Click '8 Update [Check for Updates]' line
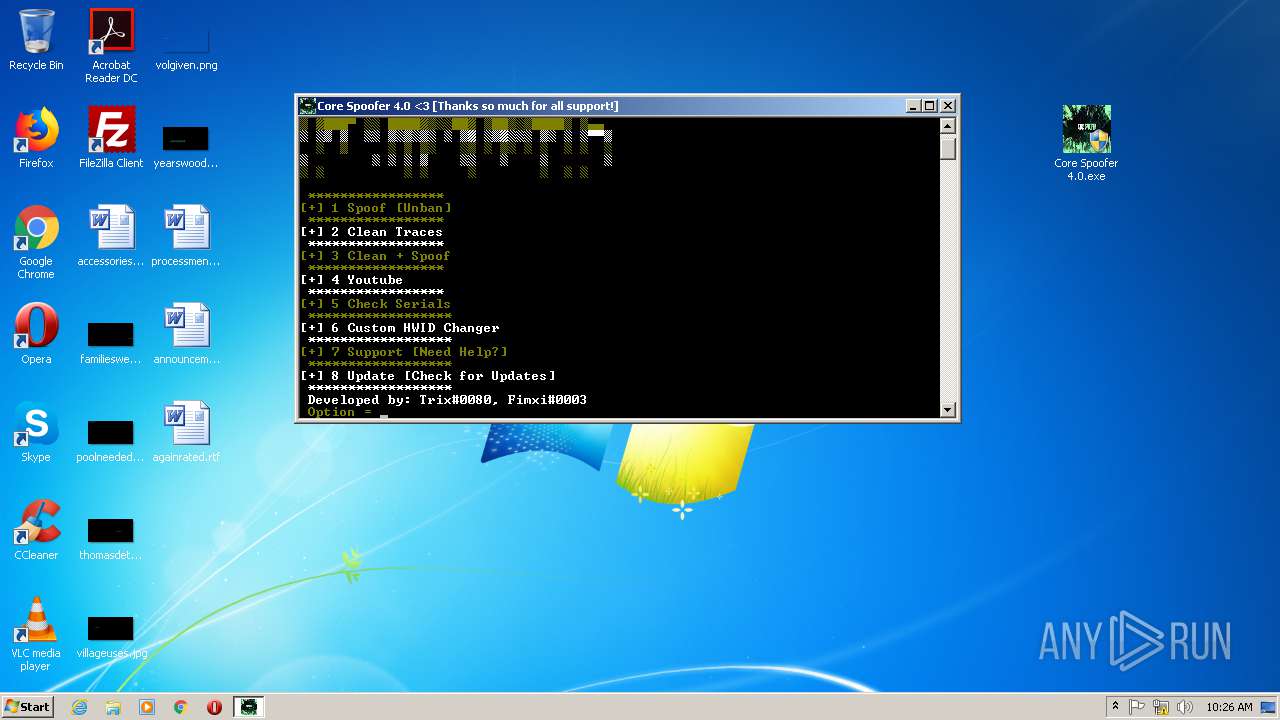 tap(428, 376)
